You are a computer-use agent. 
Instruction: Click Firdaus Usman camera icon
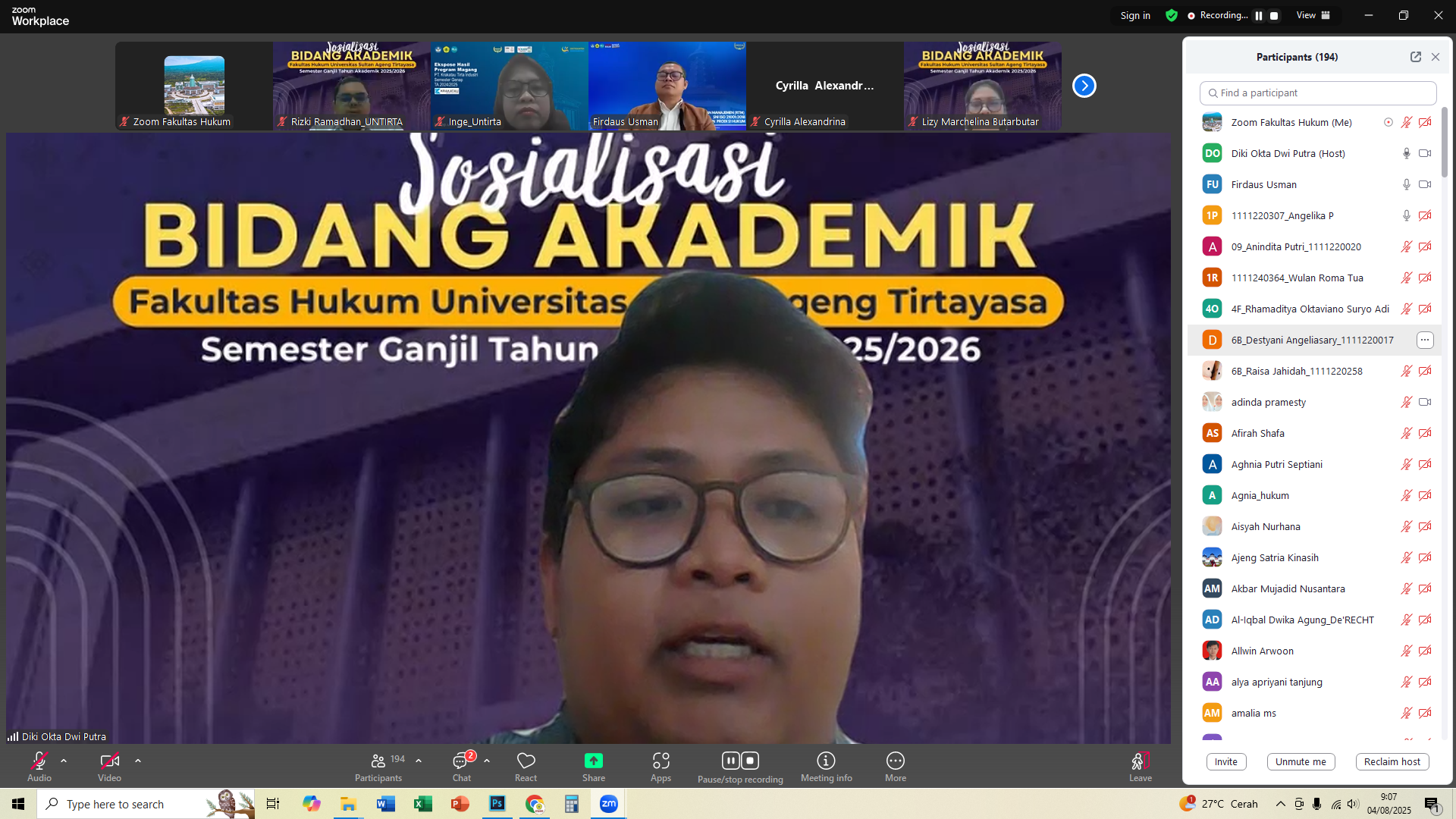point(1425,184)
